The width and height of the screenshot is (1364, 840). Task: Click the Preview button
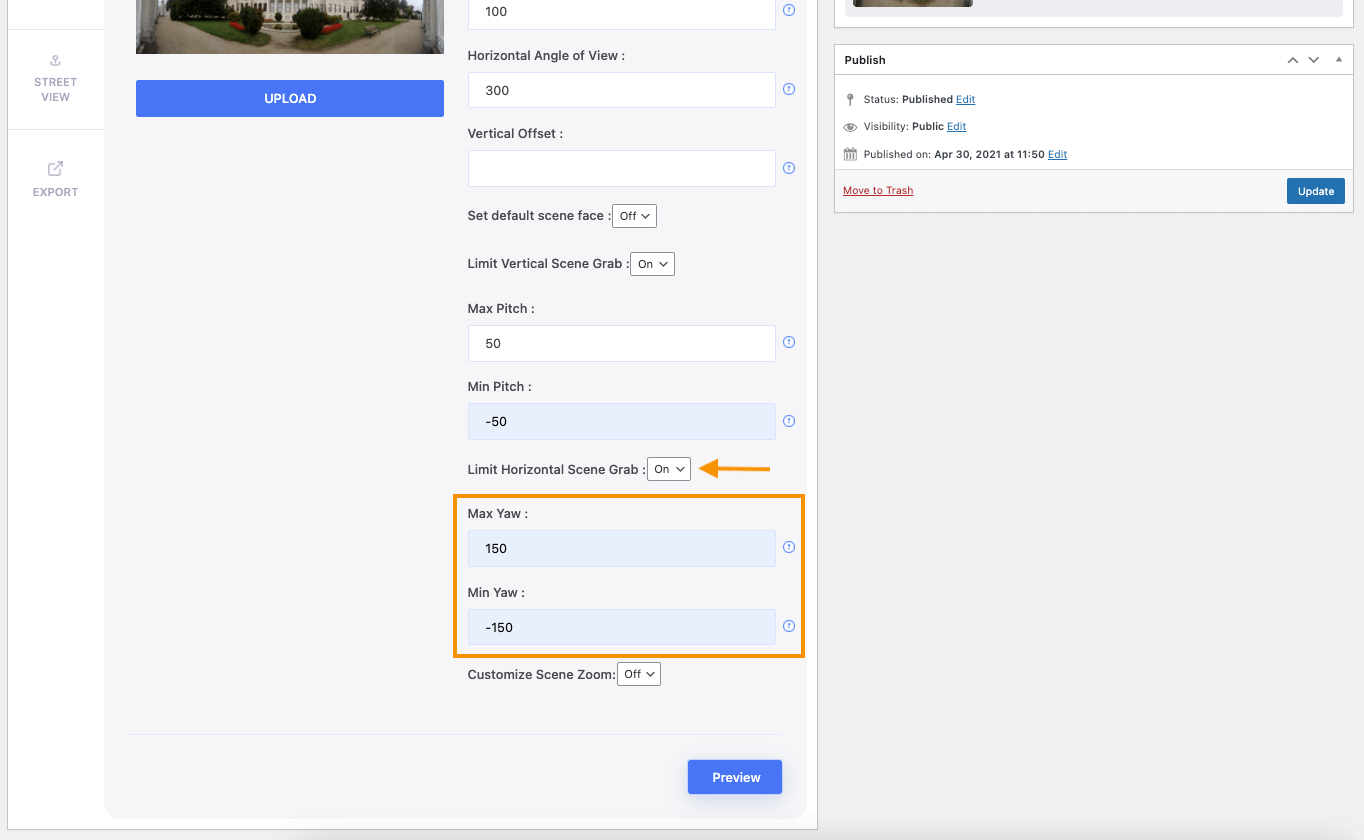[736, 777]
